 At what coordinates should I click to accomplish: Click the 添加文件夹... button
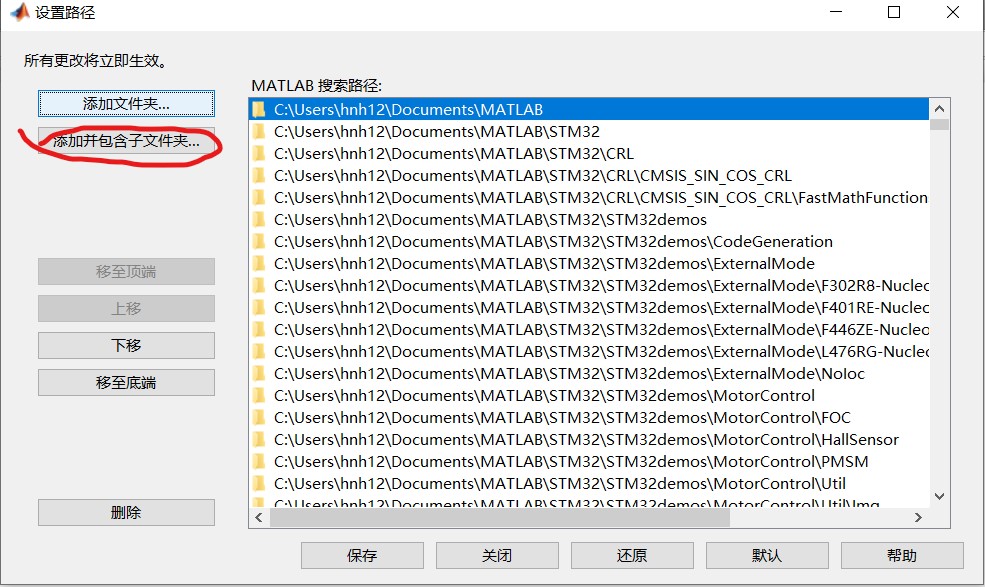126,104
